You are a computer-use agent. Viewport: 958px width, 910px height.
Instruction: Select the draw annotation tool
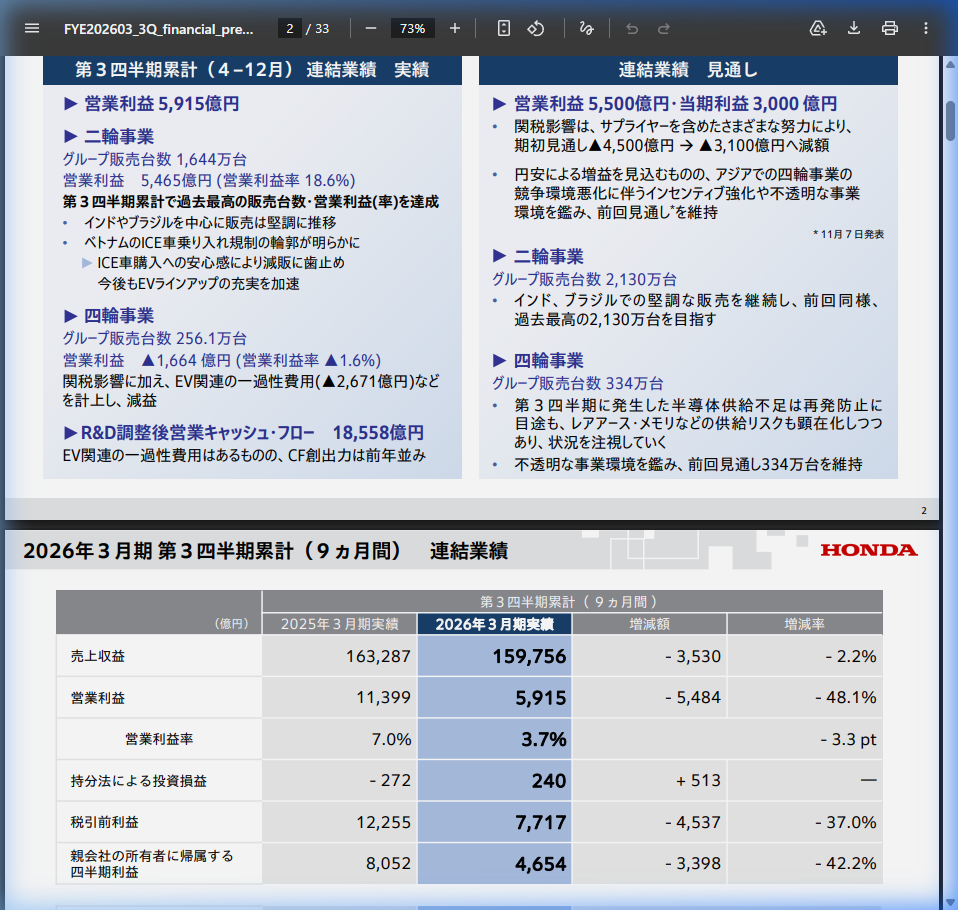(x=587, y=28)
